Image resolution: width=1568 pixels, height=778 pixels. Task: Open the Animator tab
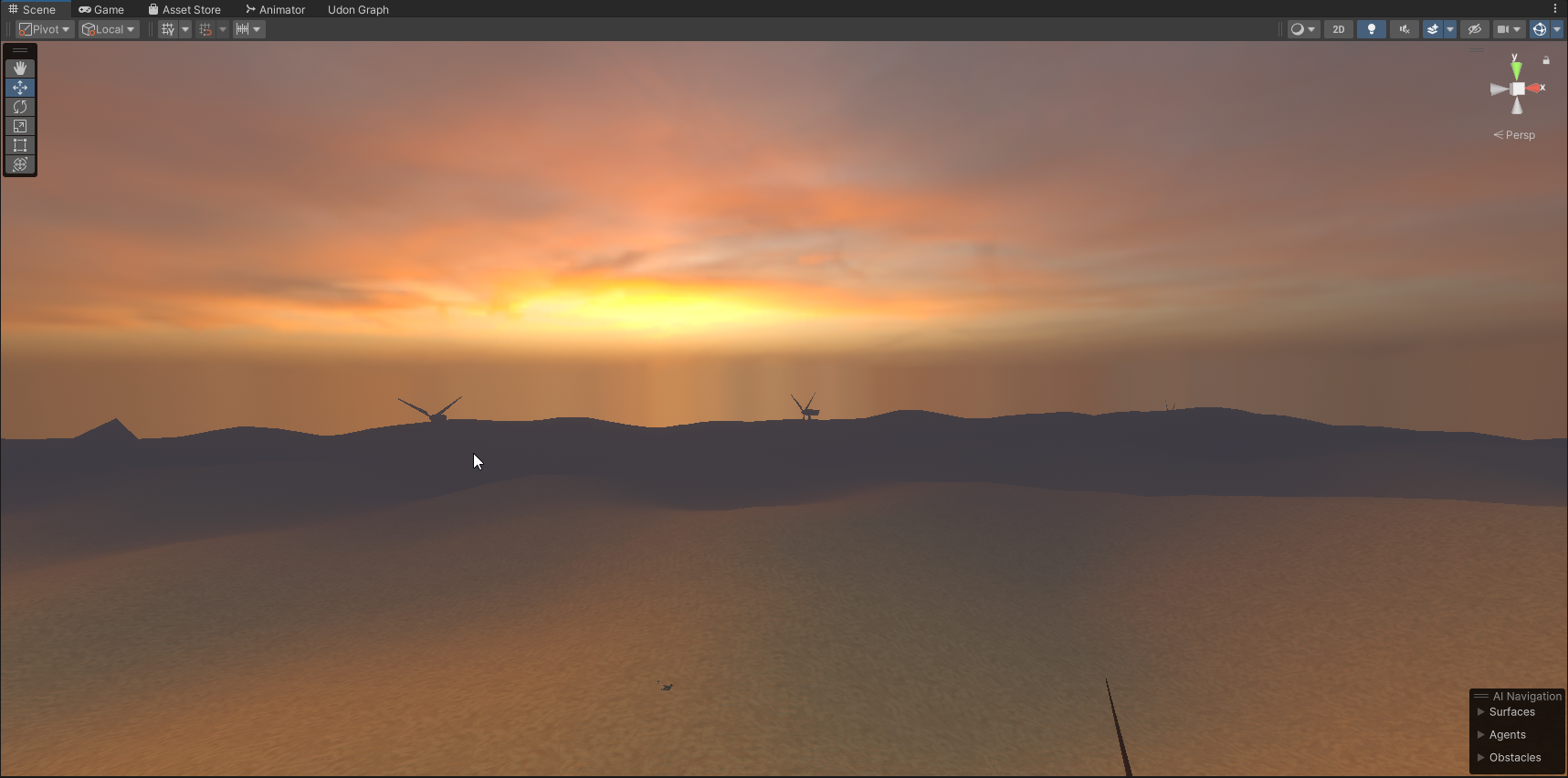click(x=275, y=9)
